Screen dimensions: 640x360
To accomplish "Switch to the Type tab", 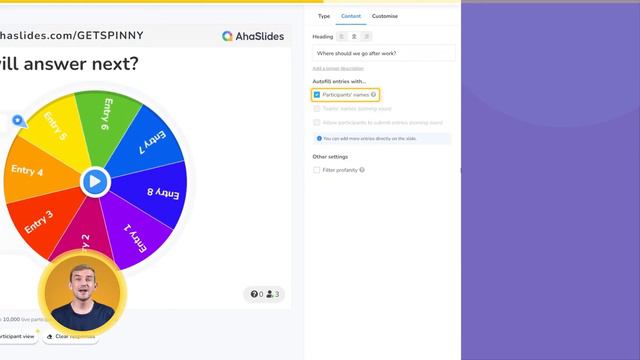I will [x=324, y=16].
